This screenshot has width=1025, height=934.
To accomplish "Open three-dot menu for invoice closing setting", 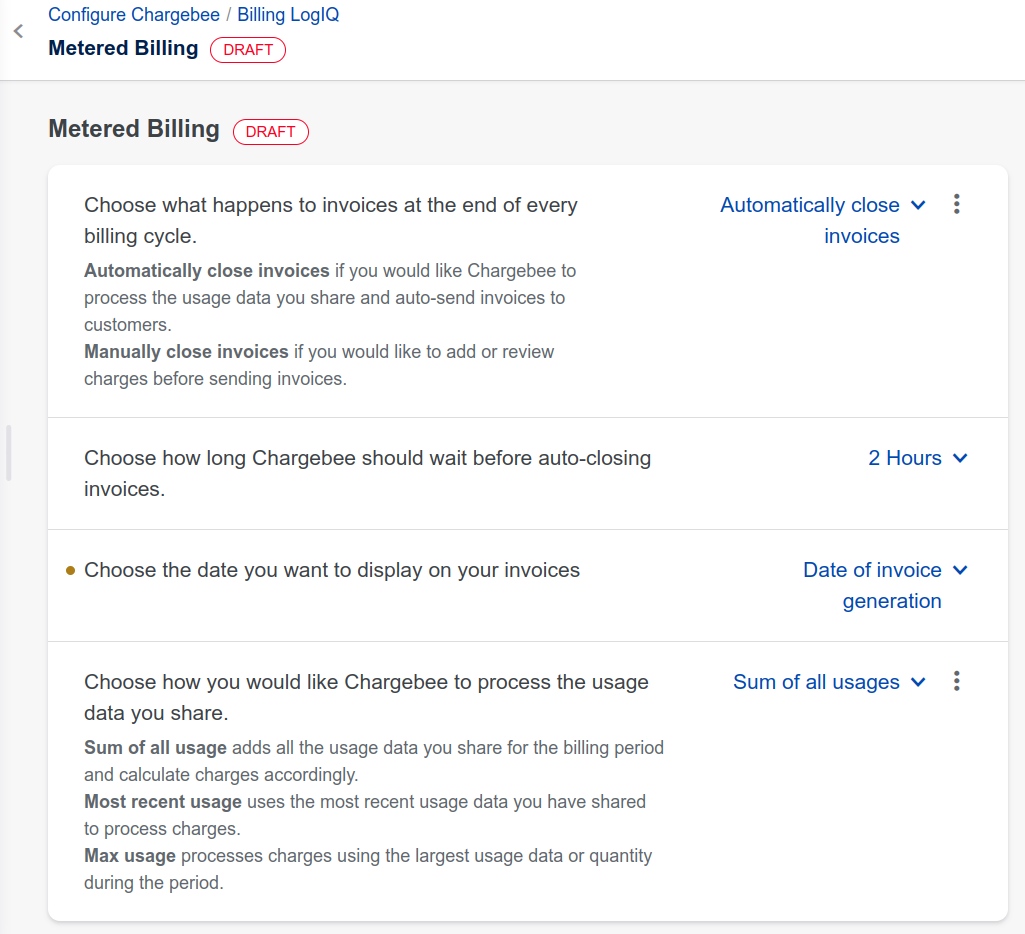I will coord(957,204).
